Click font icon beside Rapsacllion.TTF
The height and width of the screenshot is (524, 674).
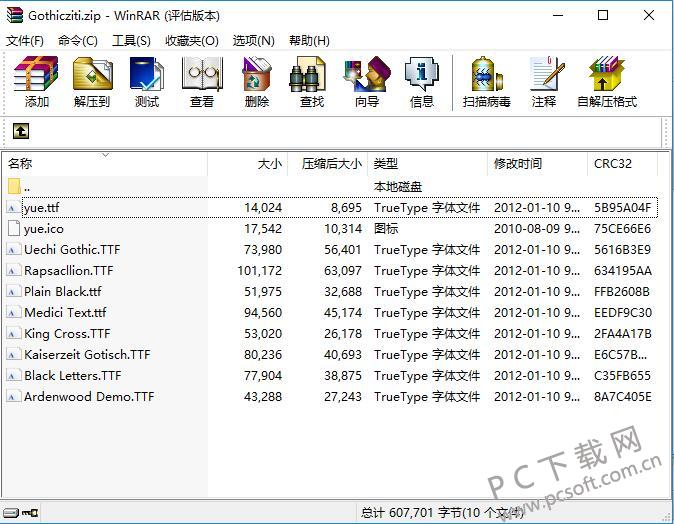tap(13, 271)
